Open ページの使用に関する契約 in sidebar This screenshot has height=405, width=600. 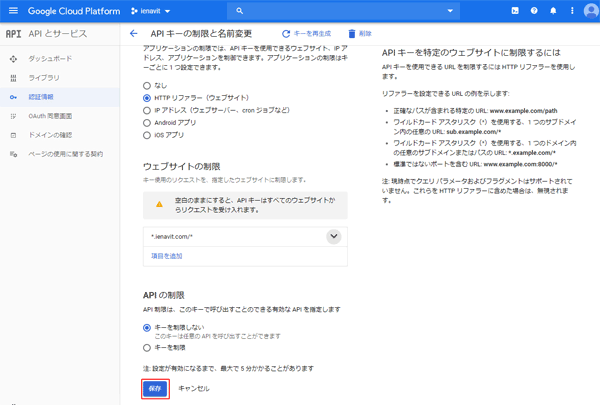(65, 154)
